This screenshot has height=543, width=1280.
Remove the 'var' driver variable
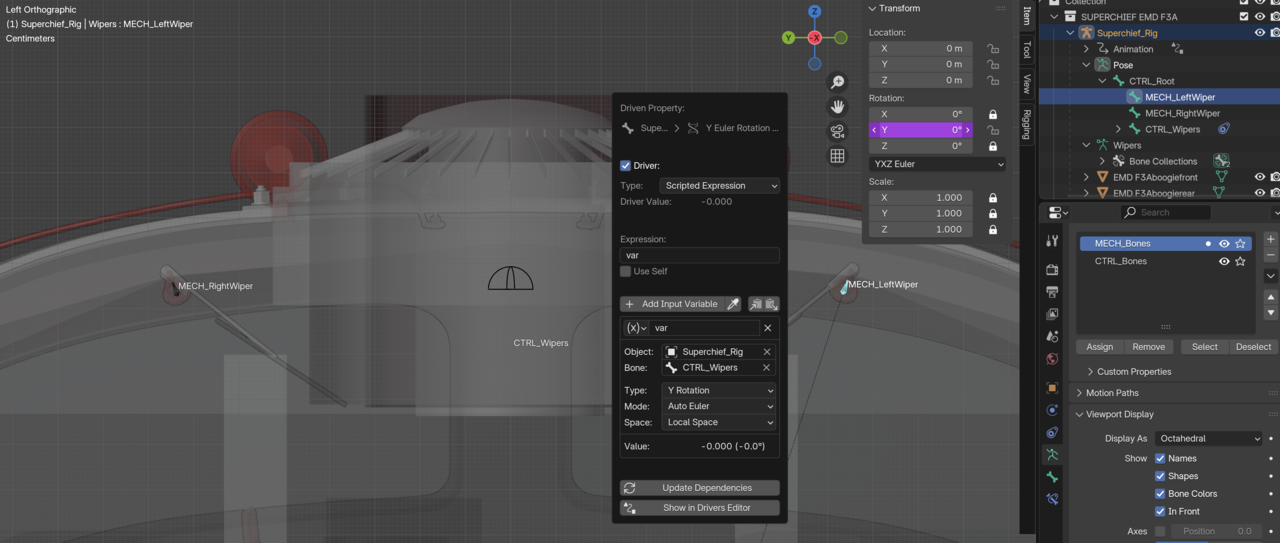click(x=768, y=328)
